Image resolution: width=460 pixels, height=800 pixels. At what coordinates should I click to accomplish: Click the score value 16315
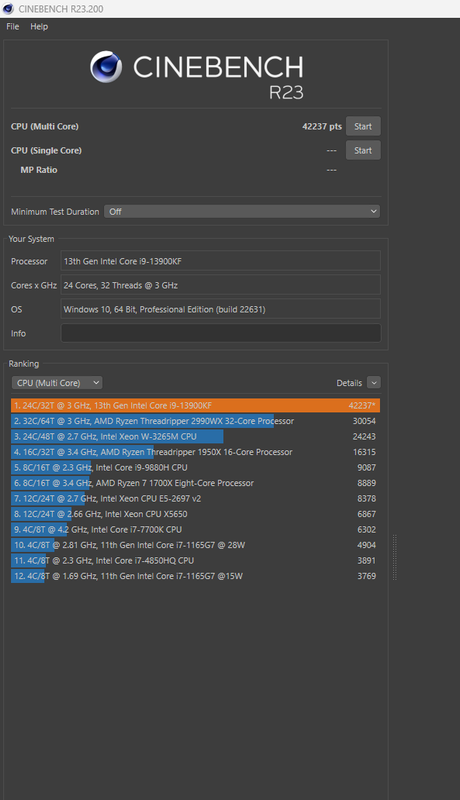tap(364, 452)
